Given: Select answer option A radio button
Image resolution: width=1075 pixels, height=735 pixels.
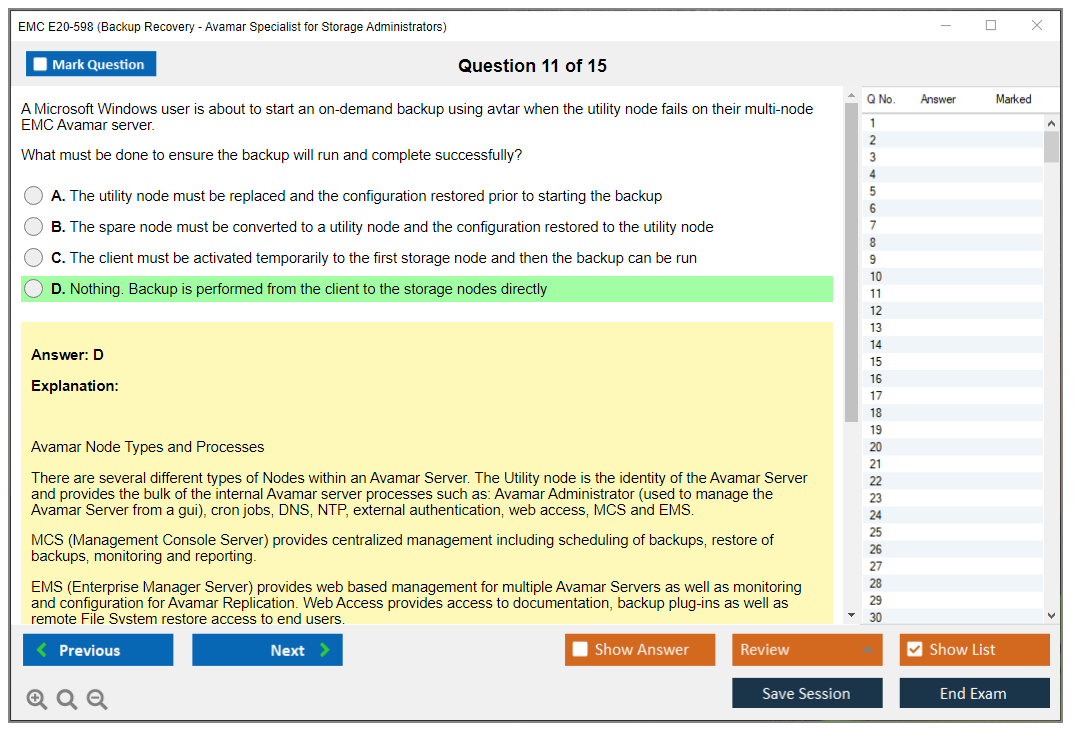Looking at the screenshot, I should pos(34,196).
